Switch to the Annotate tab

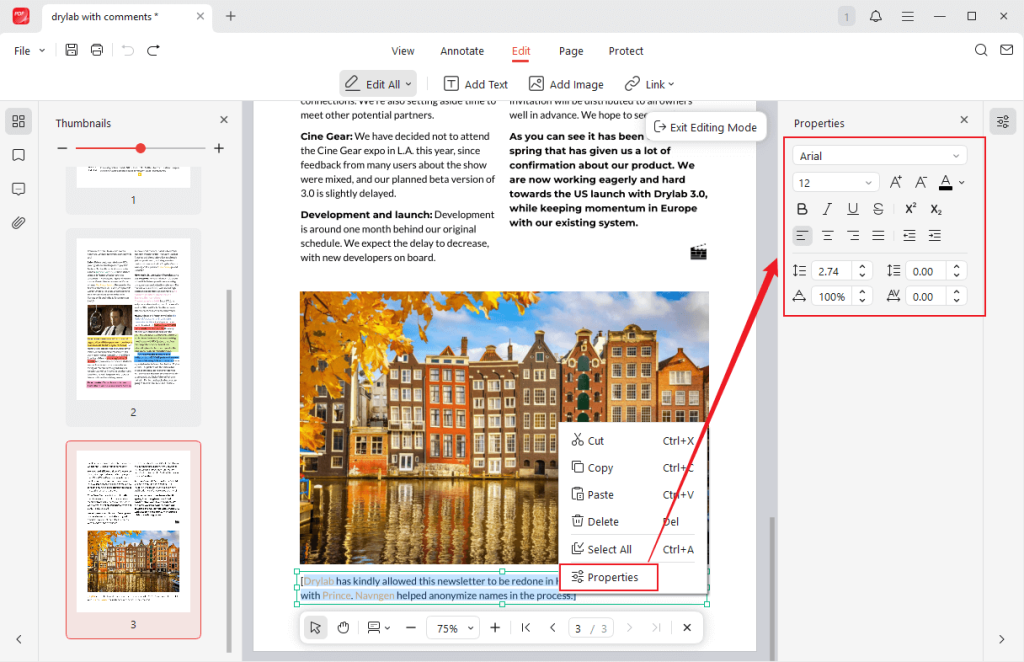point(461,51)
